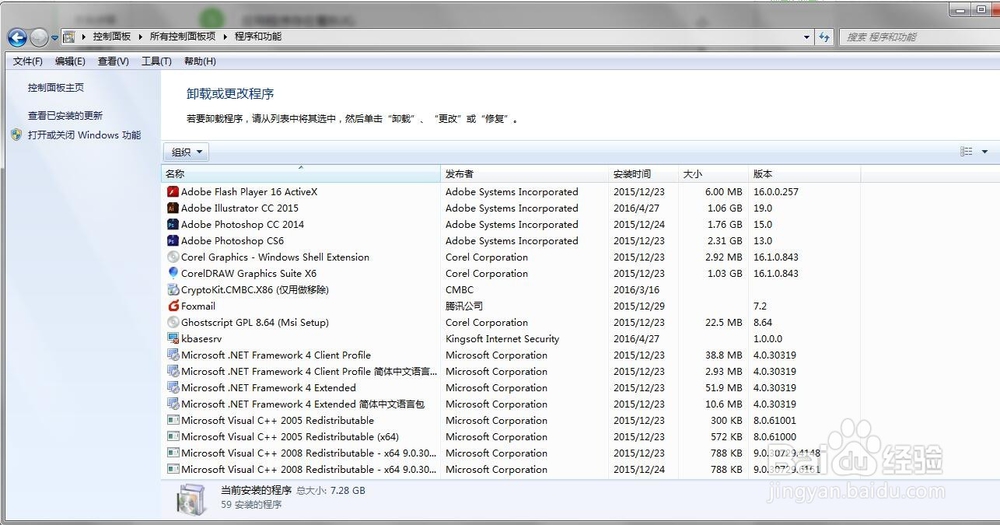Sort by the 安装时间 column header
1000x525 pixels.
[643, 174]
